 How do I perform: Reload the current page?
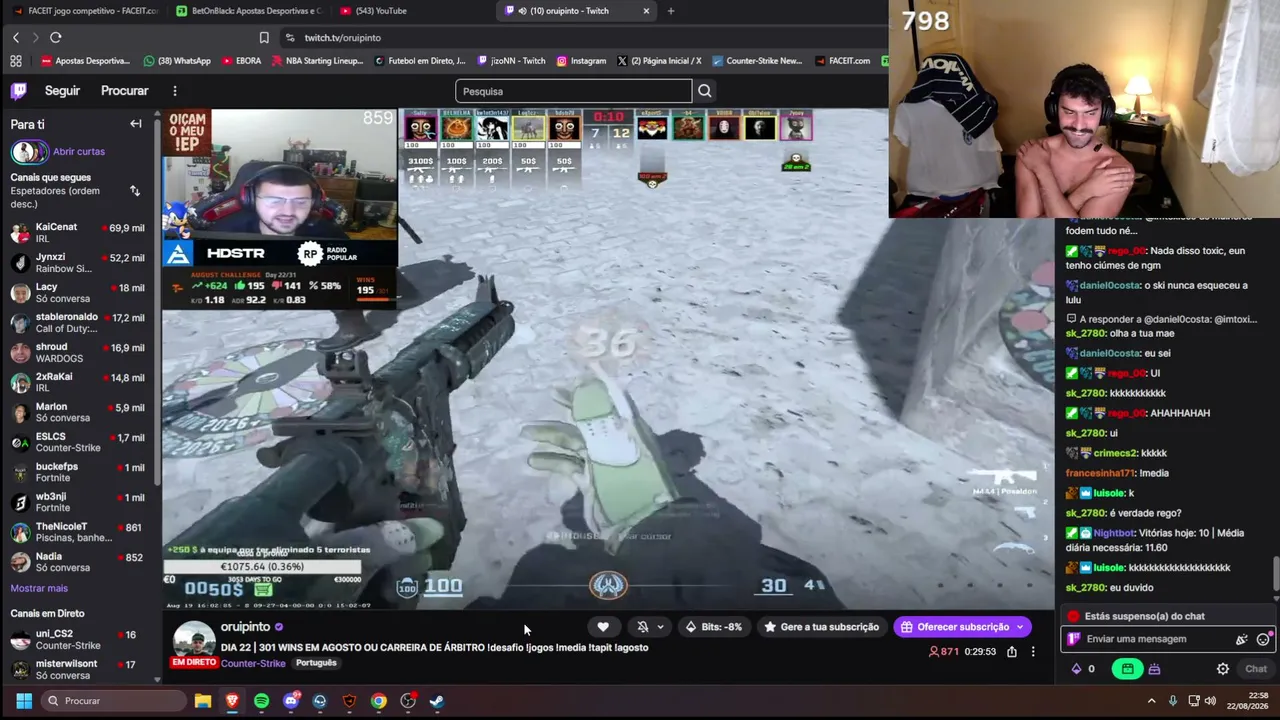(x=56, y=37)
